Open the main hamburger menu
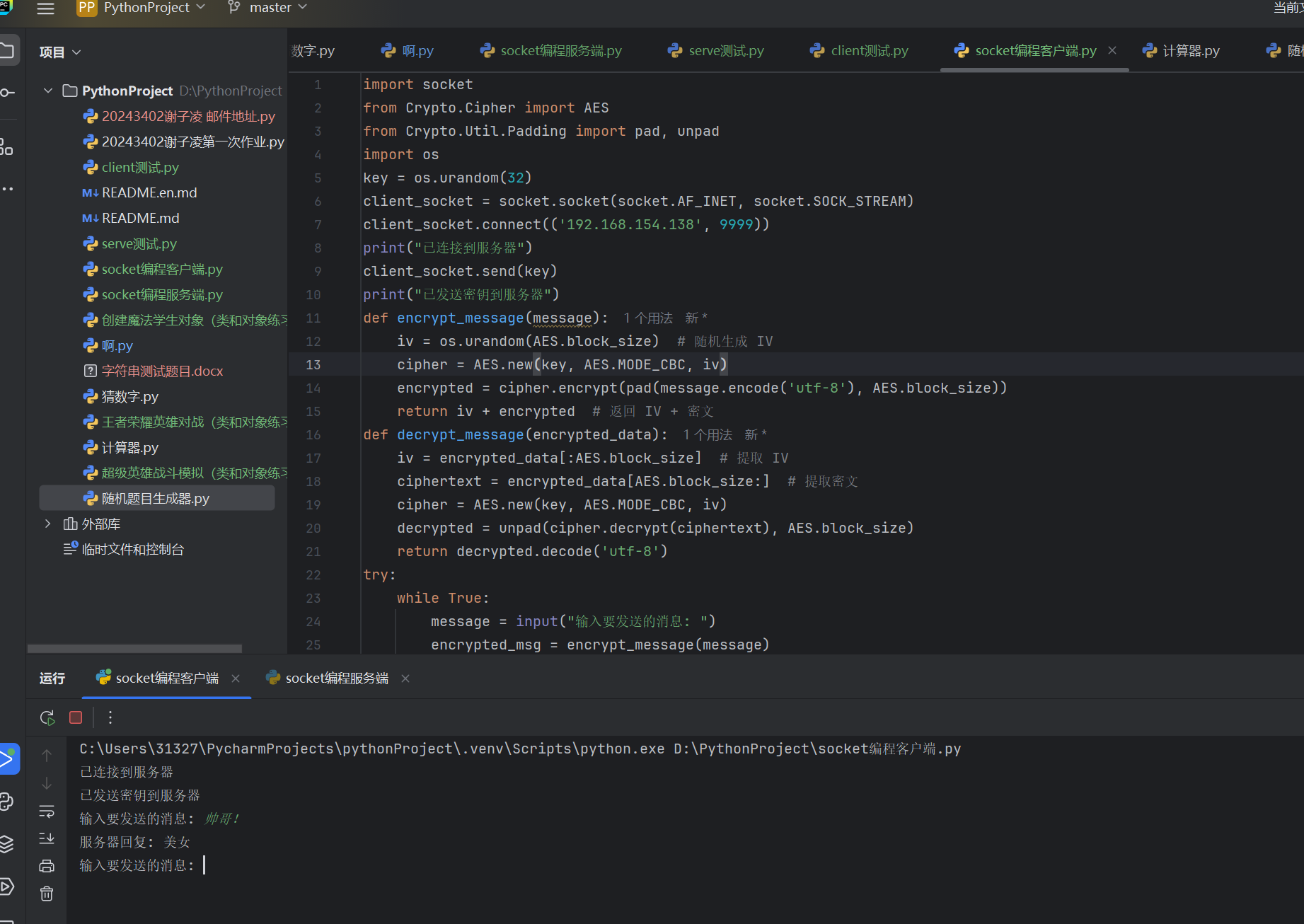This screenshot has width=1304, height=924. pos(45,8)
